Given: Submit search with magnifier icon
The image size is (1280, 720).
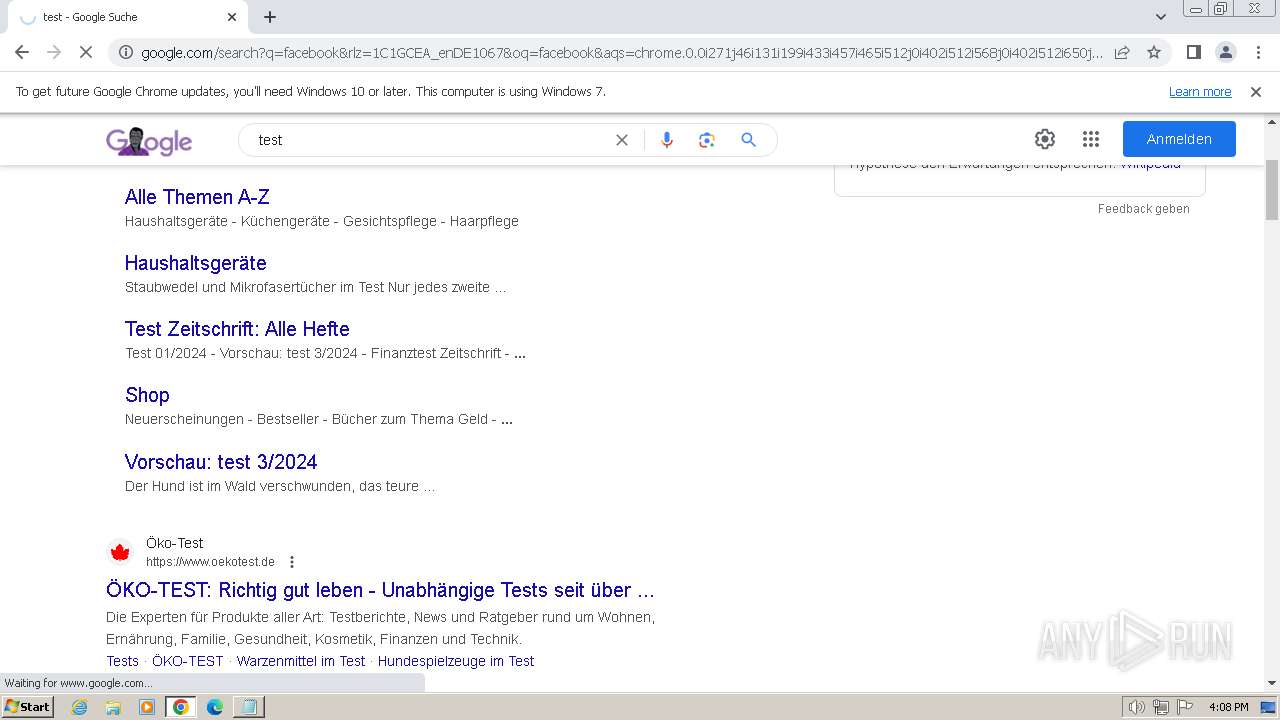Looking at the screenshot, I should point(748,140).
